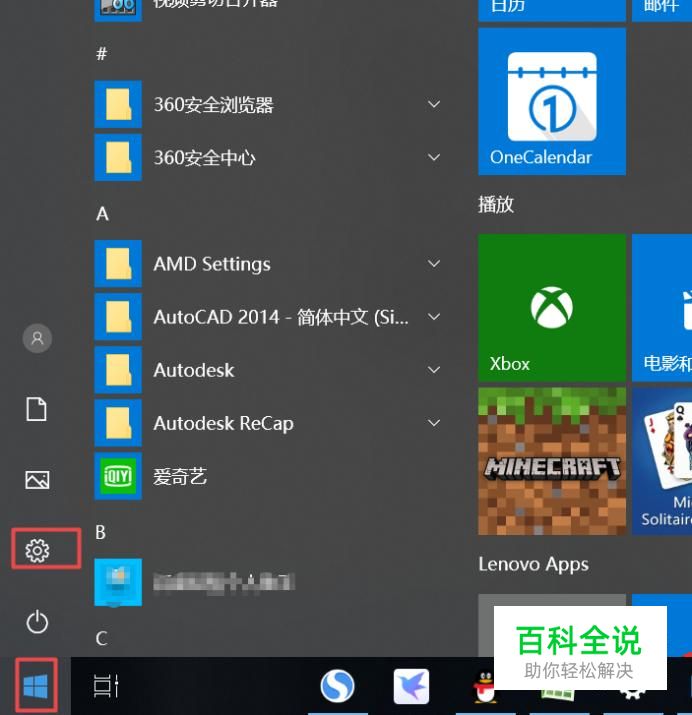692x715 pixels.
Task: Expand the 360安全中心 folder chevron
Action: [434, 157]
